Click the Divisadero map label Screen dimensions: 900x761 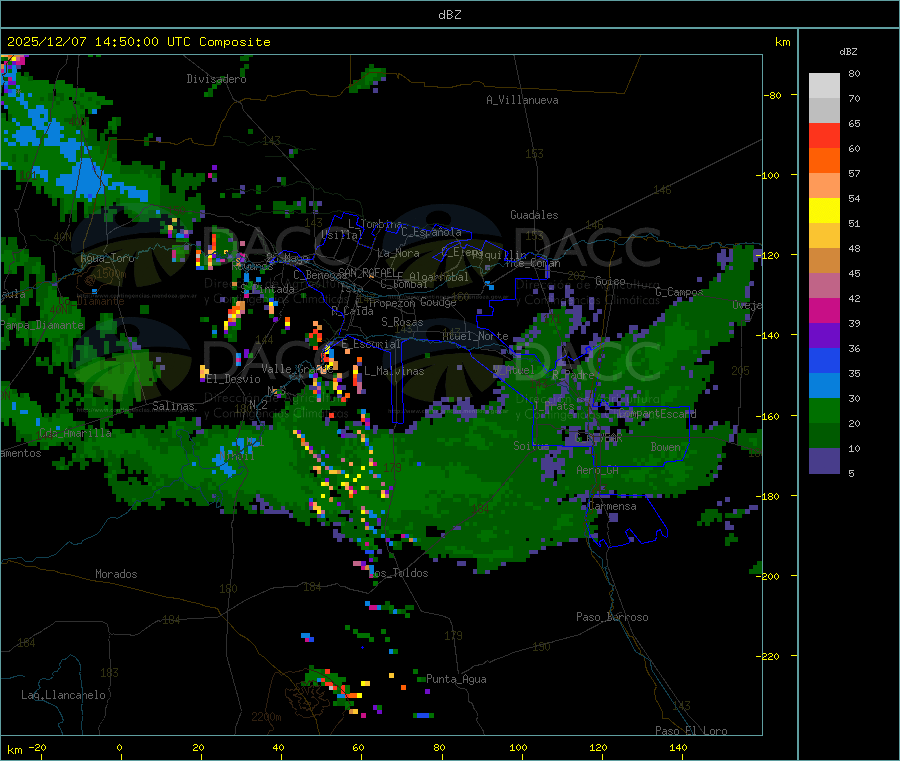pos(216,79)
